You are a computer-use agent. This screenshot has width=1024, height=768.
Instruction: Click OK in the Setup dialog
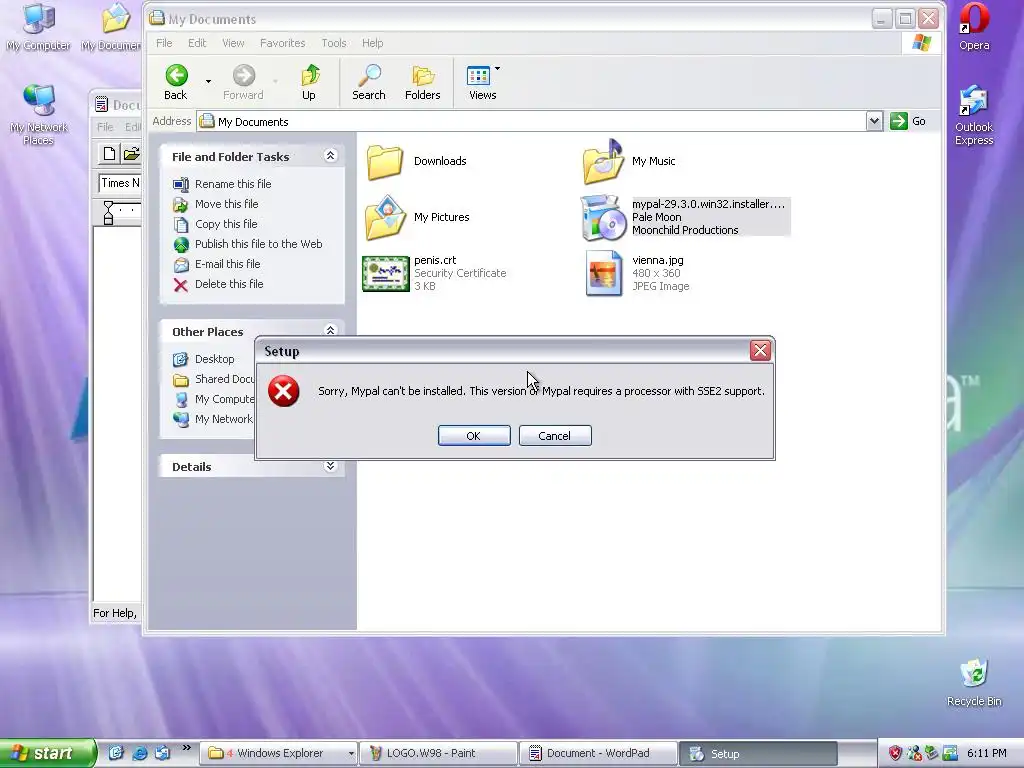pos(474,436)
